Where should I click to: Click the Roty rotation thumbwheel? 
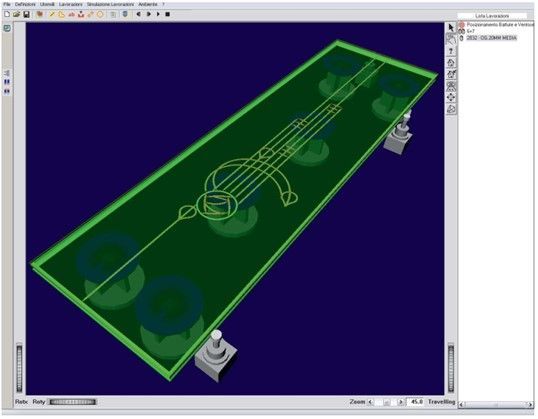pos(72,402)
